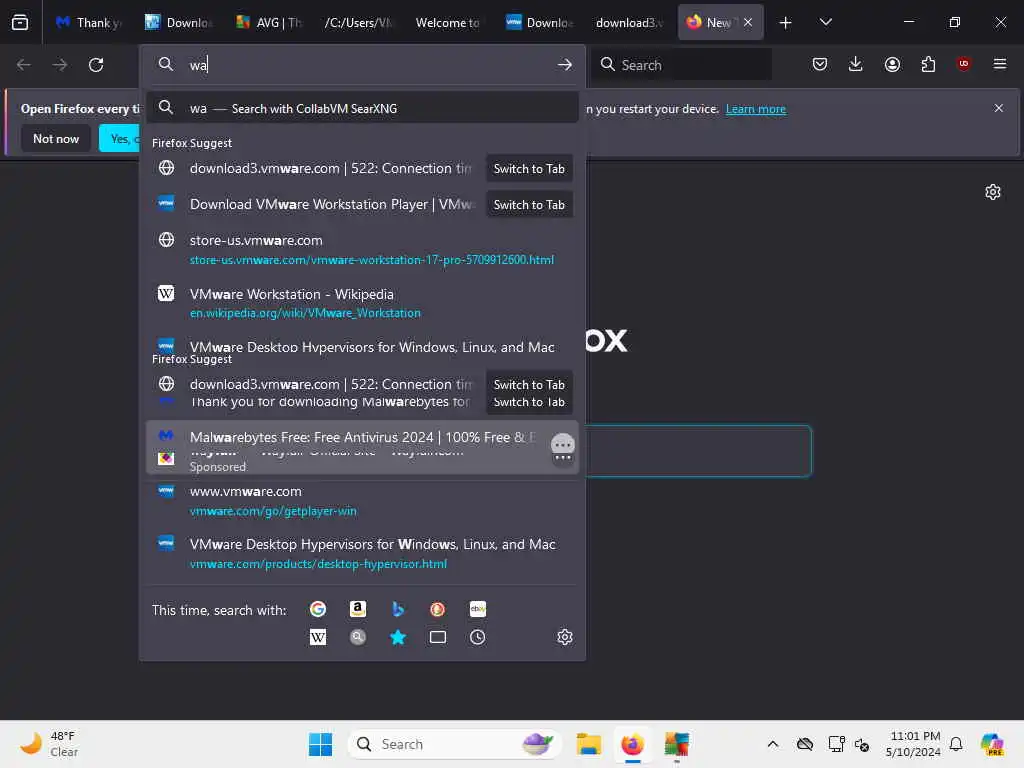Screen dimensions: 1024x768
Task: Switch to Tab for Download VMware Workstation Player
Action: click(x=529, y=204)
